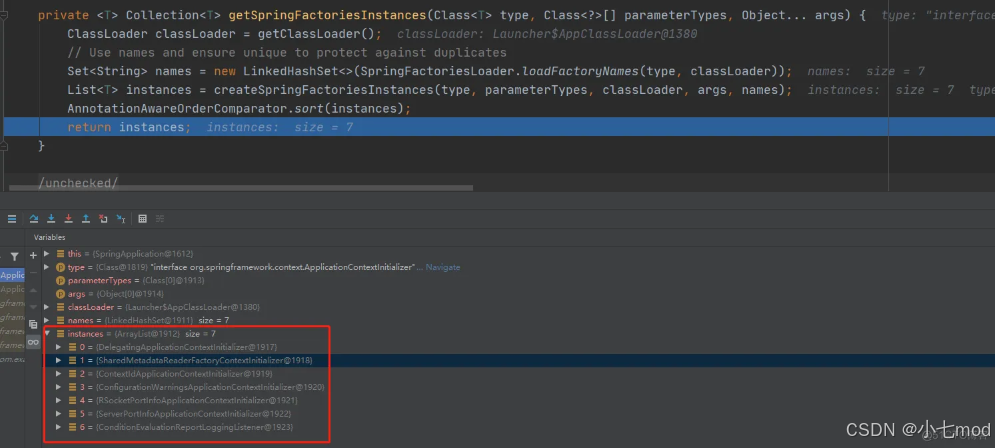995x448 pixels.
Task: Expand element 4 RSocketPortInfoApplicationContextInitializer
Action: (x=58, y=400)
